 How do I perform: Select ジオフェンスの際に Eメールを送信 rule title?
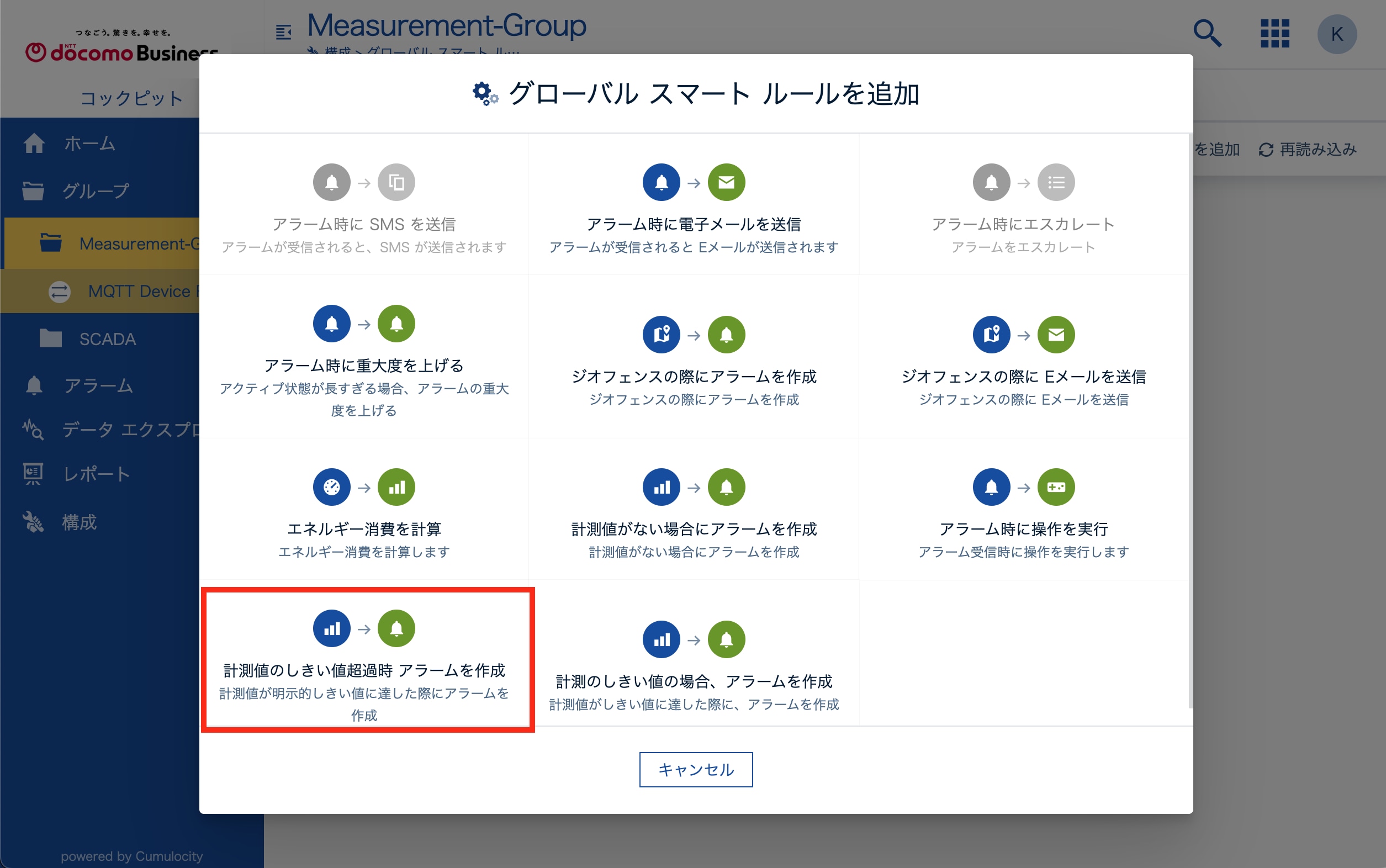(x=1023, y=376)
